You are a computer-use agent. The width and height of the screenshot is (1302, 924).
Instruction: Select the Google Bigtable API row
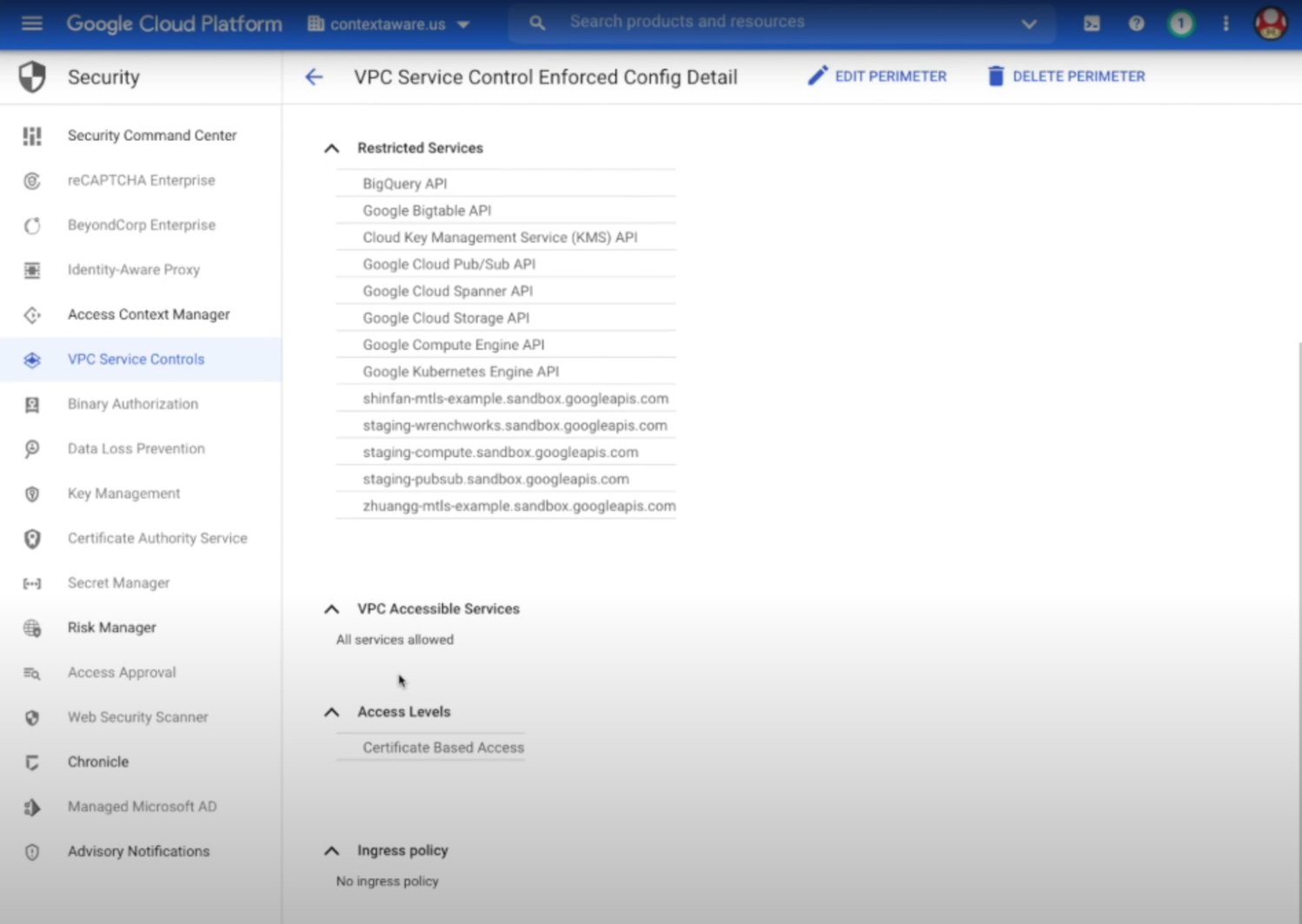(506, 210)
